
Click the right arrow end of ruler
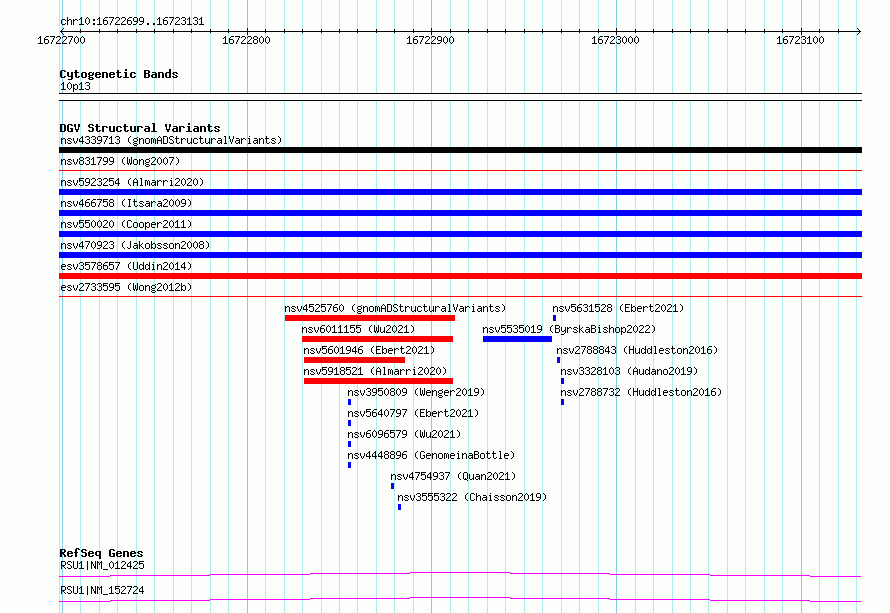click(858, 32)
